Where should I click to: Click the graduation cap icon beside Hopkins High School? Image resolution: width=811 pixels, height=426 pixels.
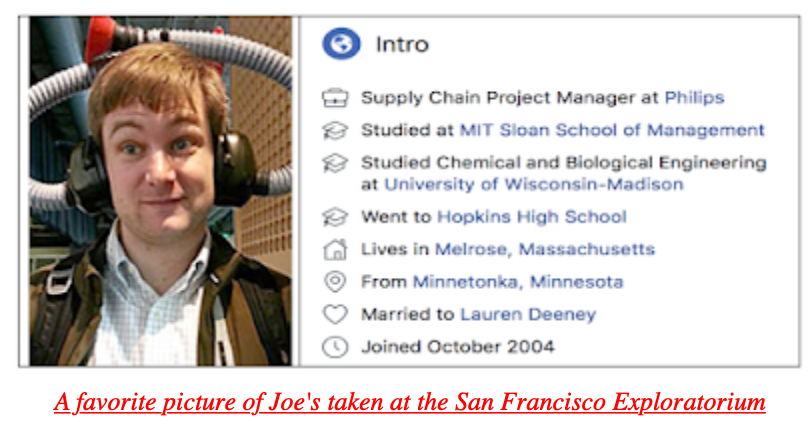tap(334, 217)
